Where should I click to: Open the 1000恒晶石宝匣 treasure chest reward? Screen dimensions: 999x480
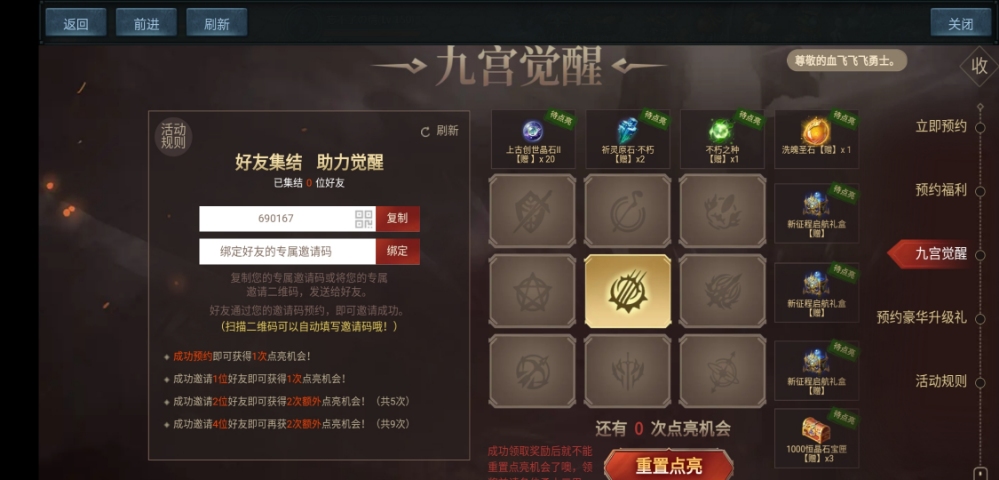816,438
